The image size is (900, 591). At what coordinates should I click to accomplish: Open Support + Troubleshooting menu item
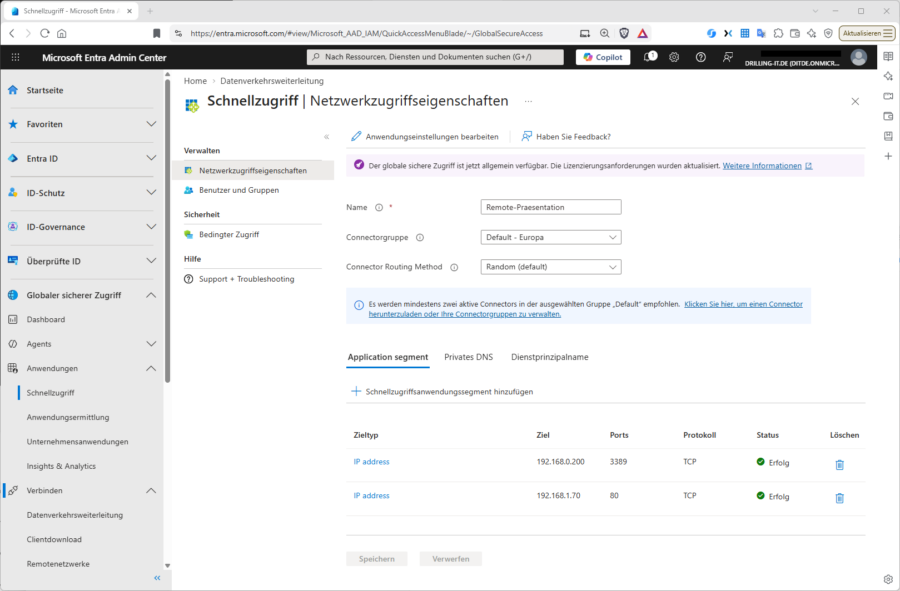(x=246, y=279)
